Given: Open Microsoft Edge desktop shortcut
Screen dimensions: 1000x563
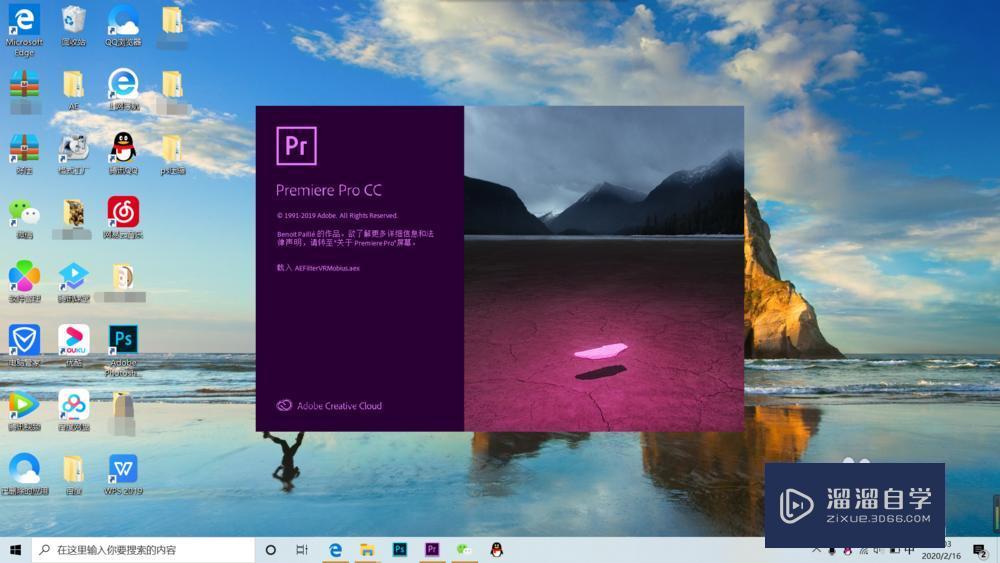Looking at the screenshot, I should (24, 21).
